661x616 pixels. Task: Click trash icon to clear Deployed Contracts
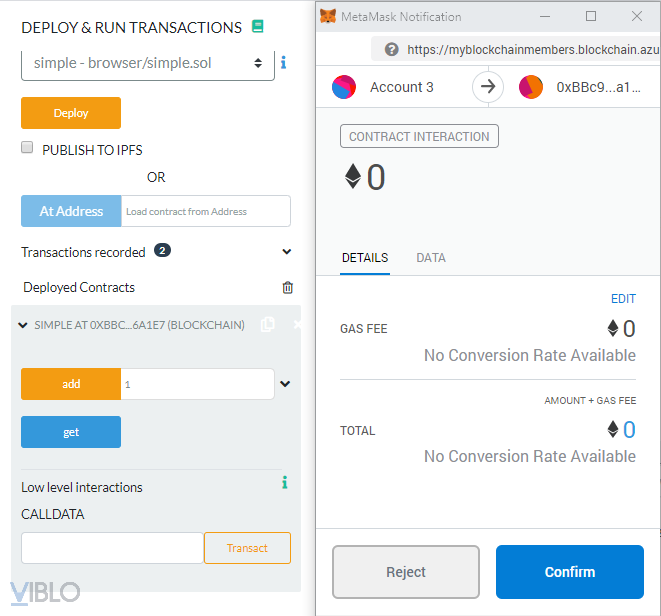[x=288, y=288]
